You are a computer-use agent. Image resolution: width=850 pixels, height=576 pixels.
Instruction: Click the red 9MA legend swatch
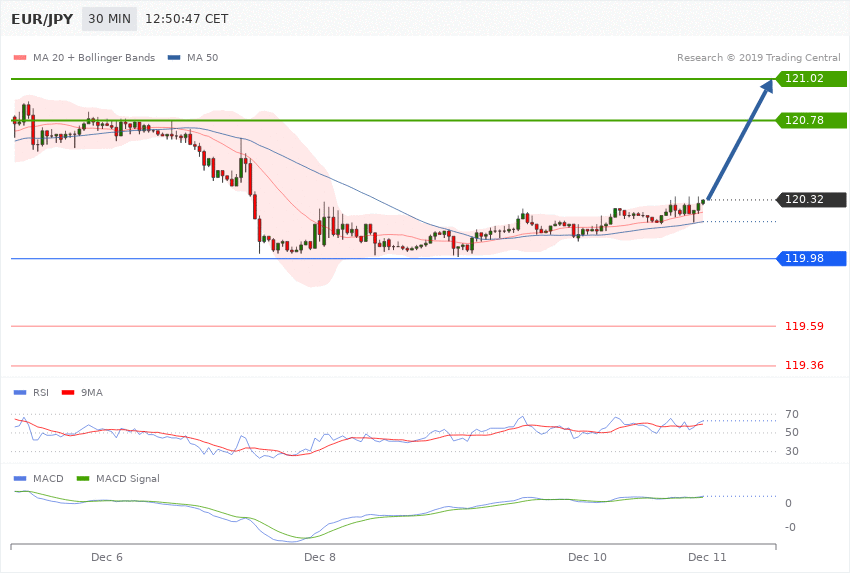(x=68, y=392)
